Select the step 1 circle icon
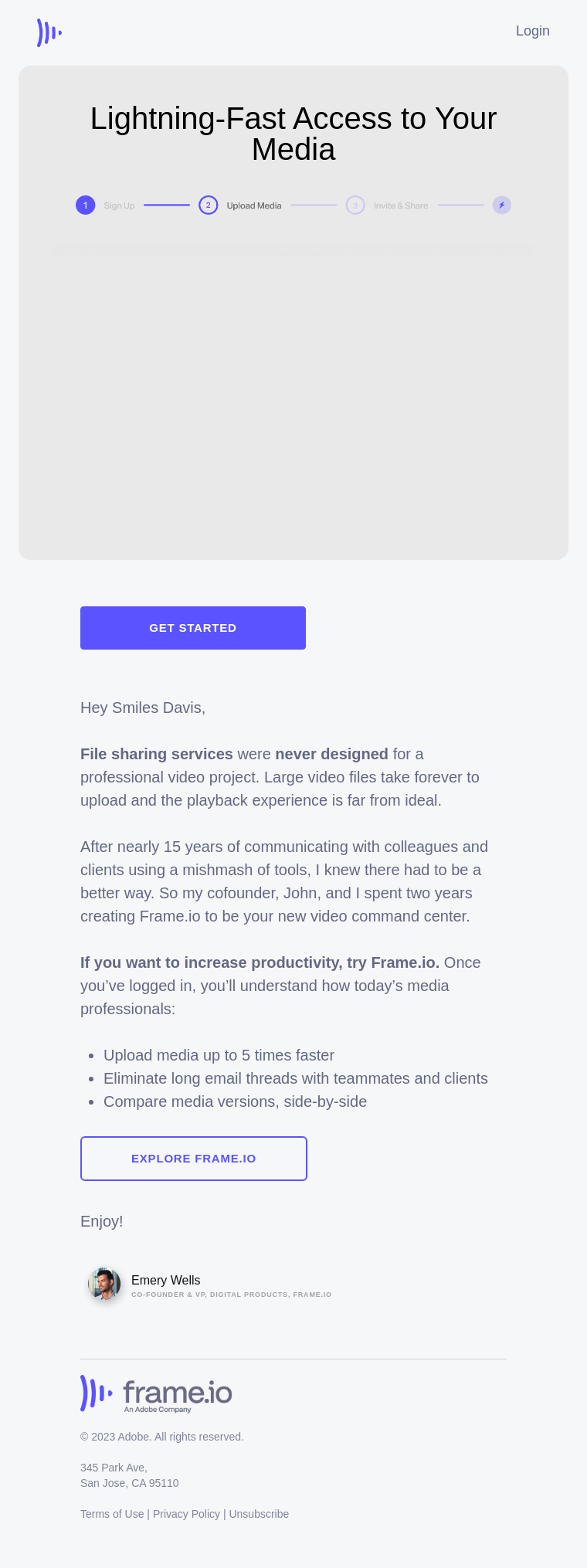587x1568 pixels. point(85,205)
